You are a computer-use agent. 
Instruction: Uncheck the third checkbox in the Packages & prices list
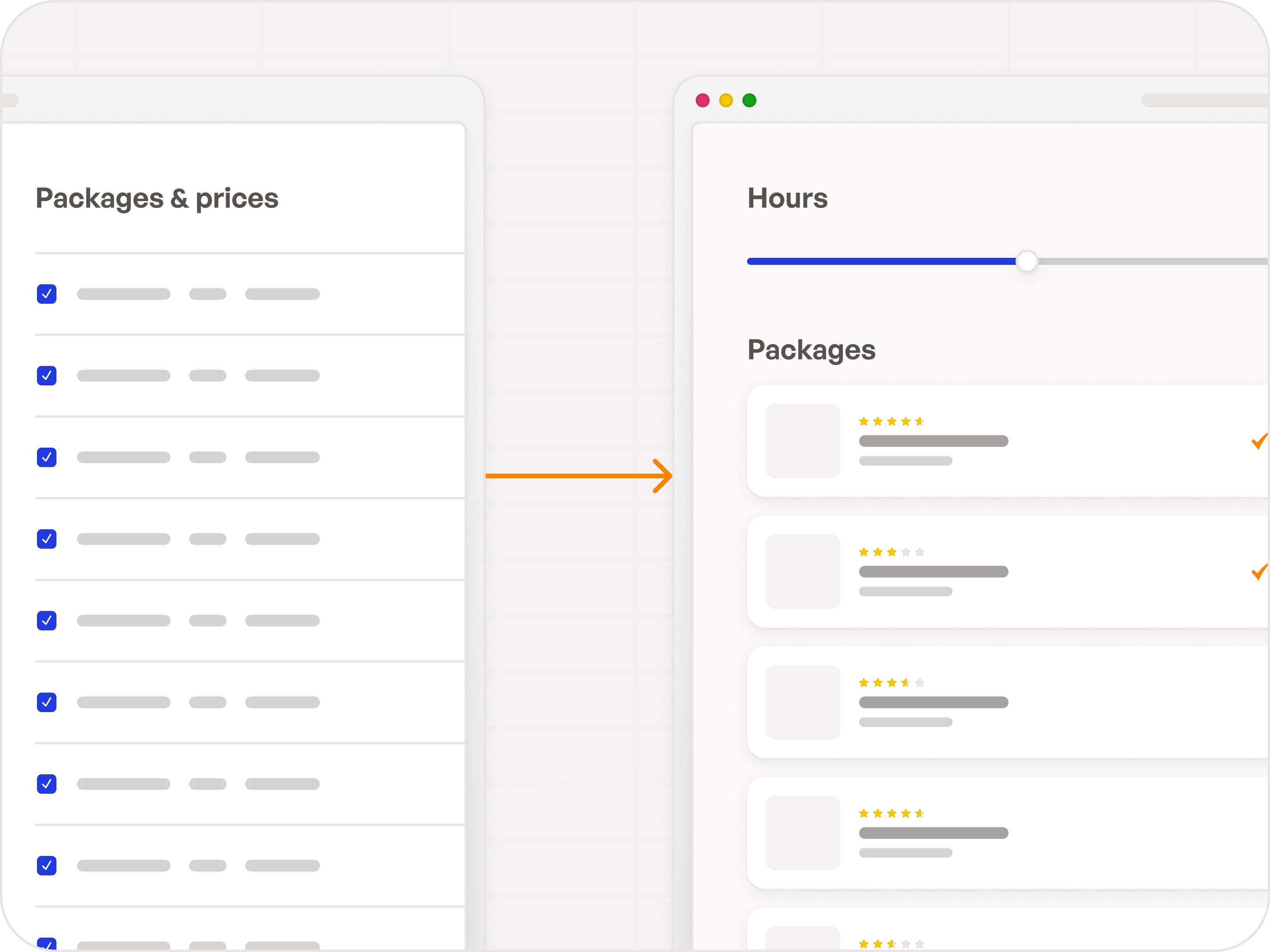coord(47,457)
